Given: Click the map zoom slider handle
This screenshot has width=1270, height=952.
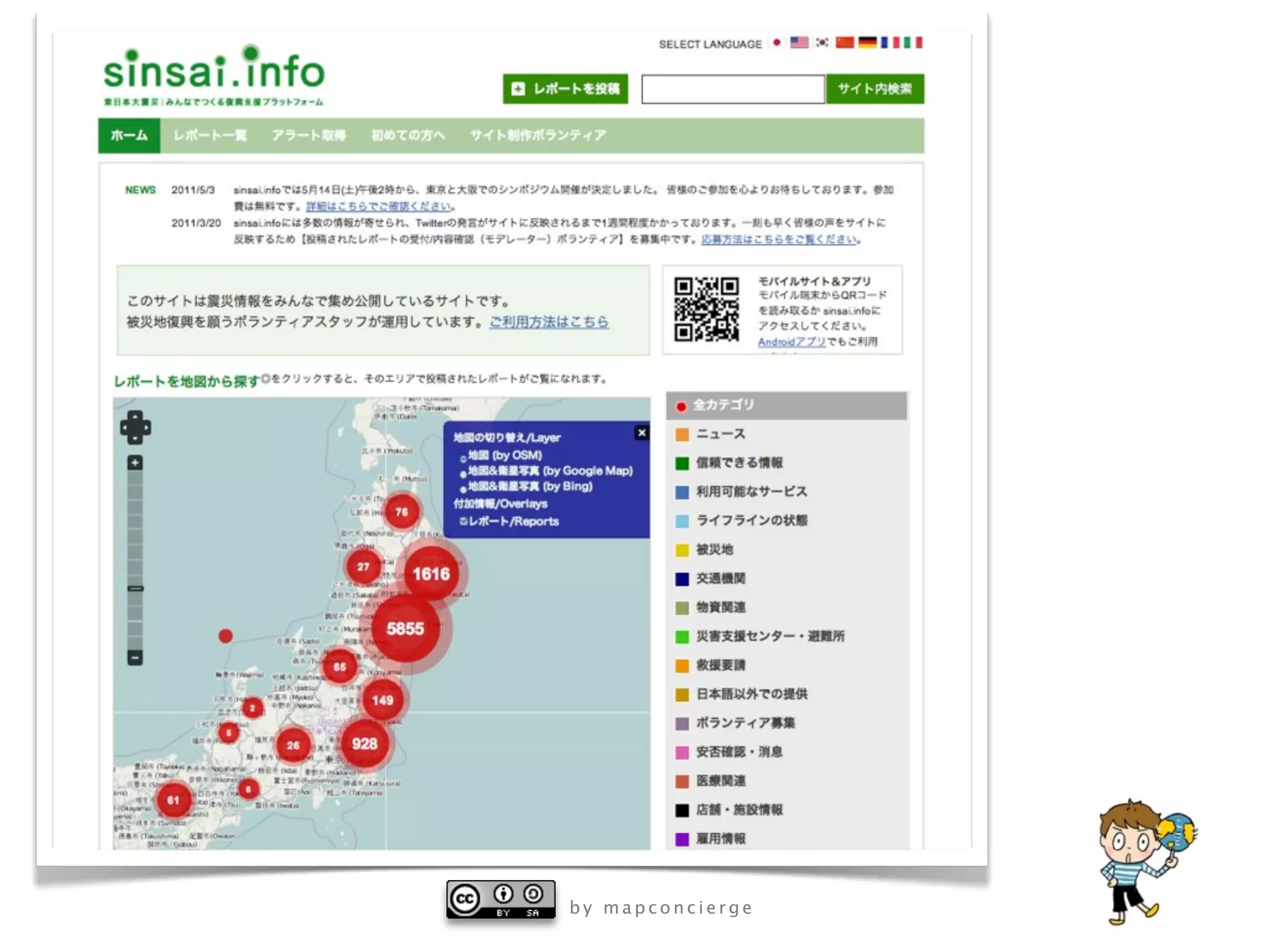Looking at the screenshot, I should pos(135,589).
